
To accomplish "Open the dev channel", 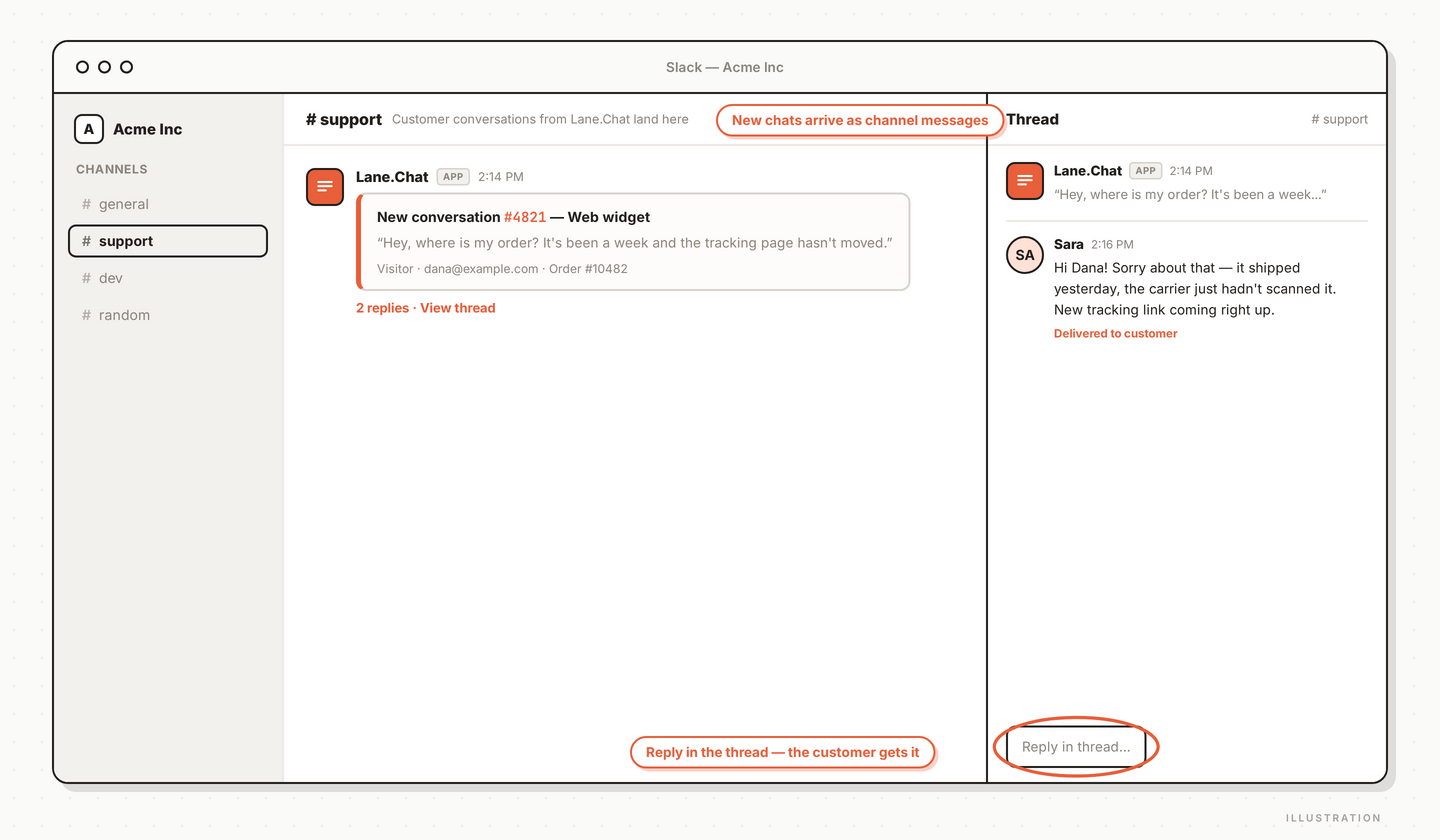I will pyautogui.click(x=167, y=278).
